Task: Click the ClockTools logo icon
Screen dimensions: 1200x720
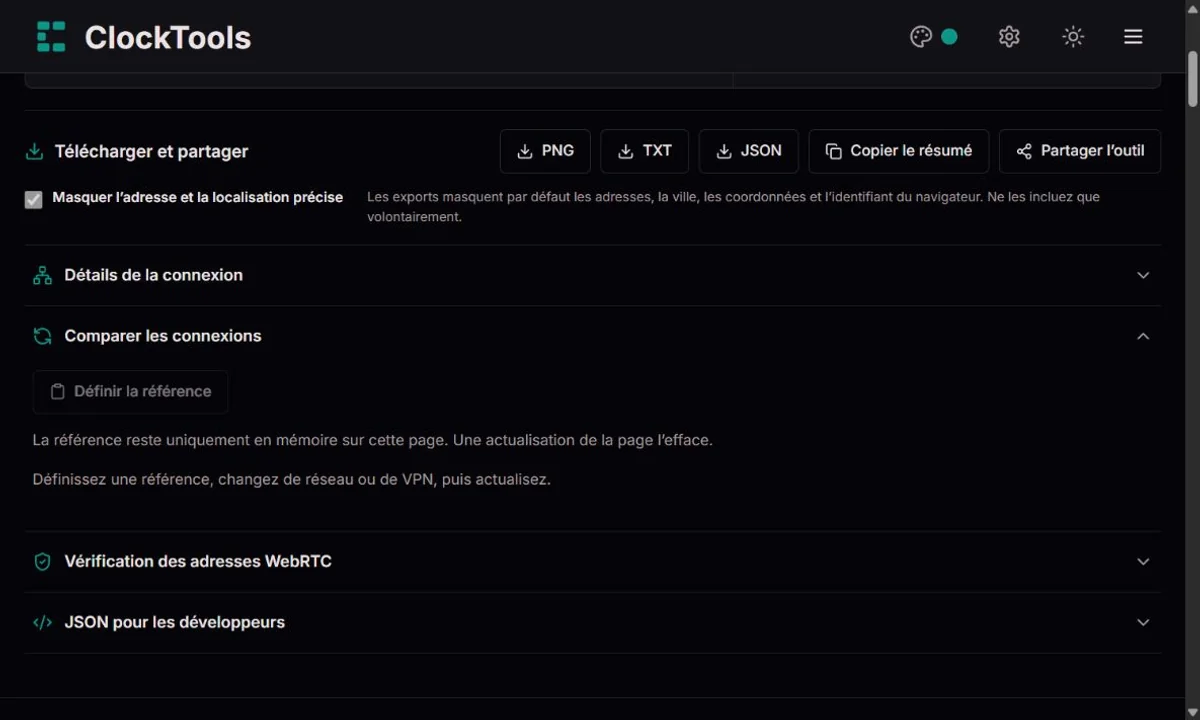Action: pos(51,36)
